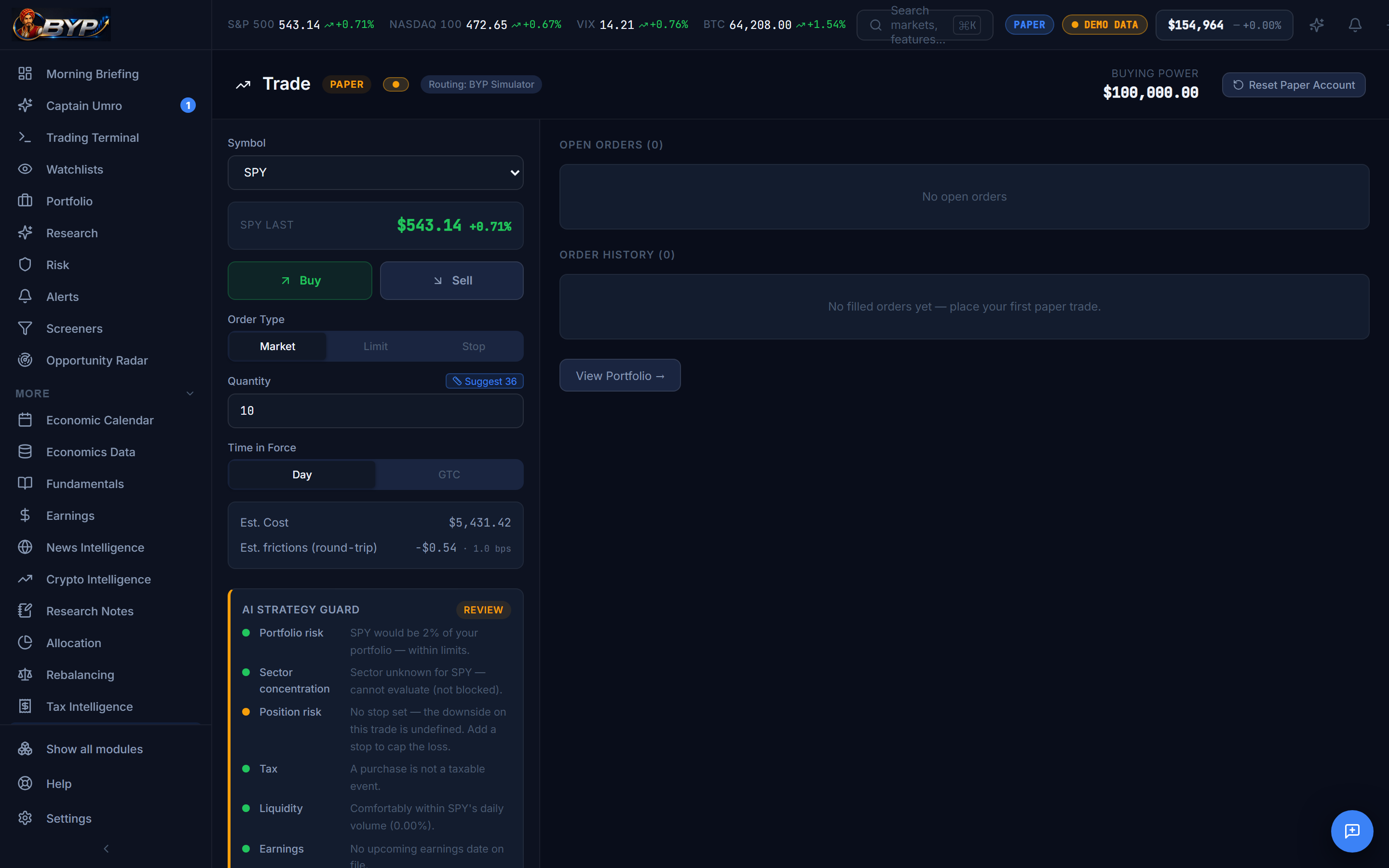Click the Quantity input field
The width and height of the screenshot is (1389, 868).
point(375,411)
